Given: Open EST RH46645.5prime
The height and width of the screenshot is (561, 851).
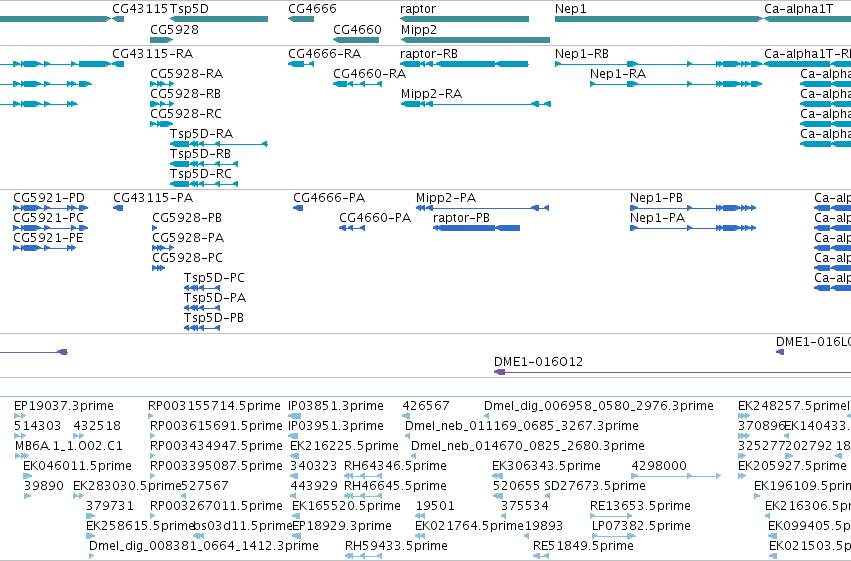Looking at the screenshot, I should tap(395, 487).
